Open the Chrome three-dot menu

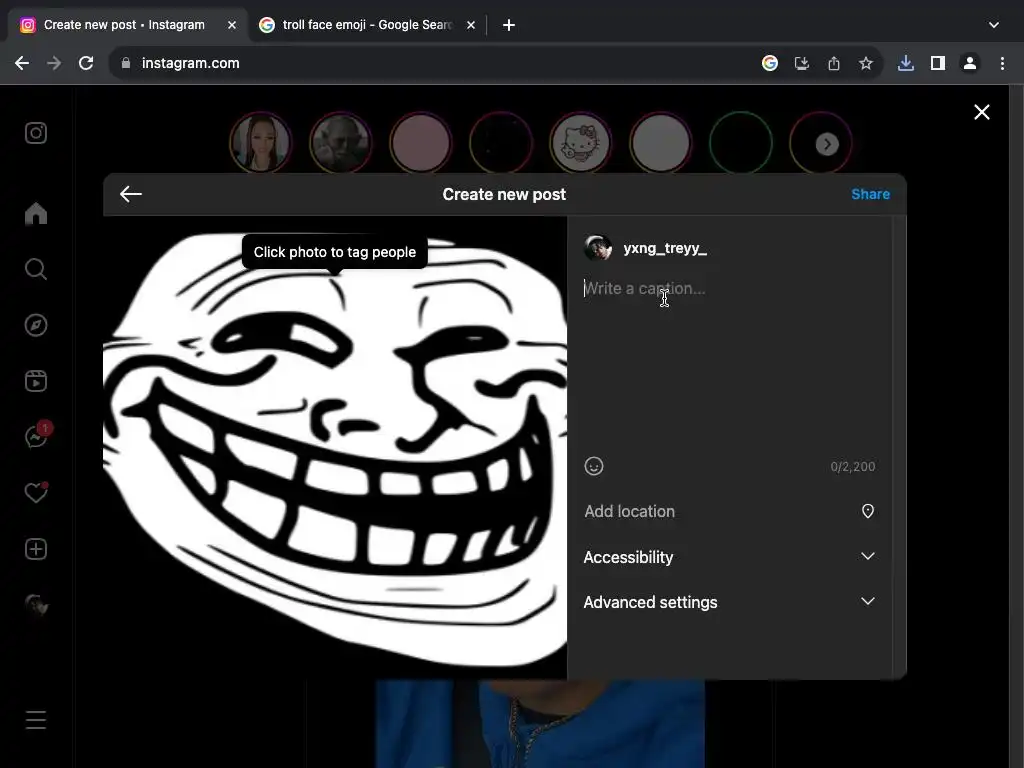1002,63
